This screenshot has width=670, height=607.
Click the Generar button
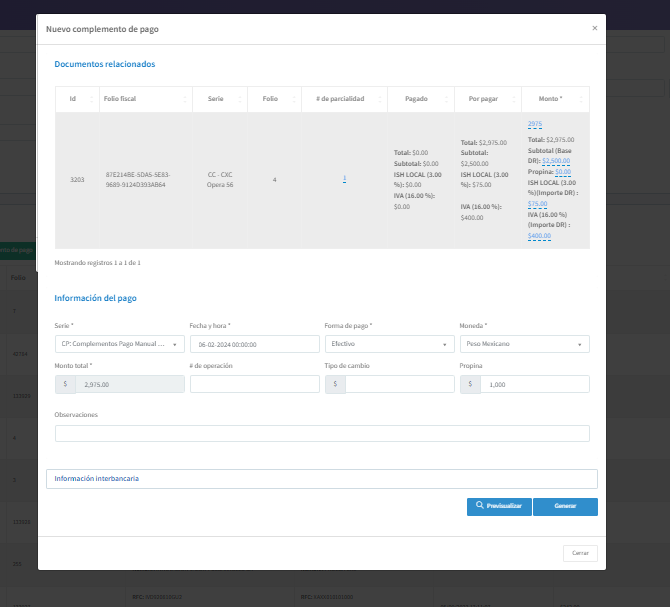pos(565,507)
